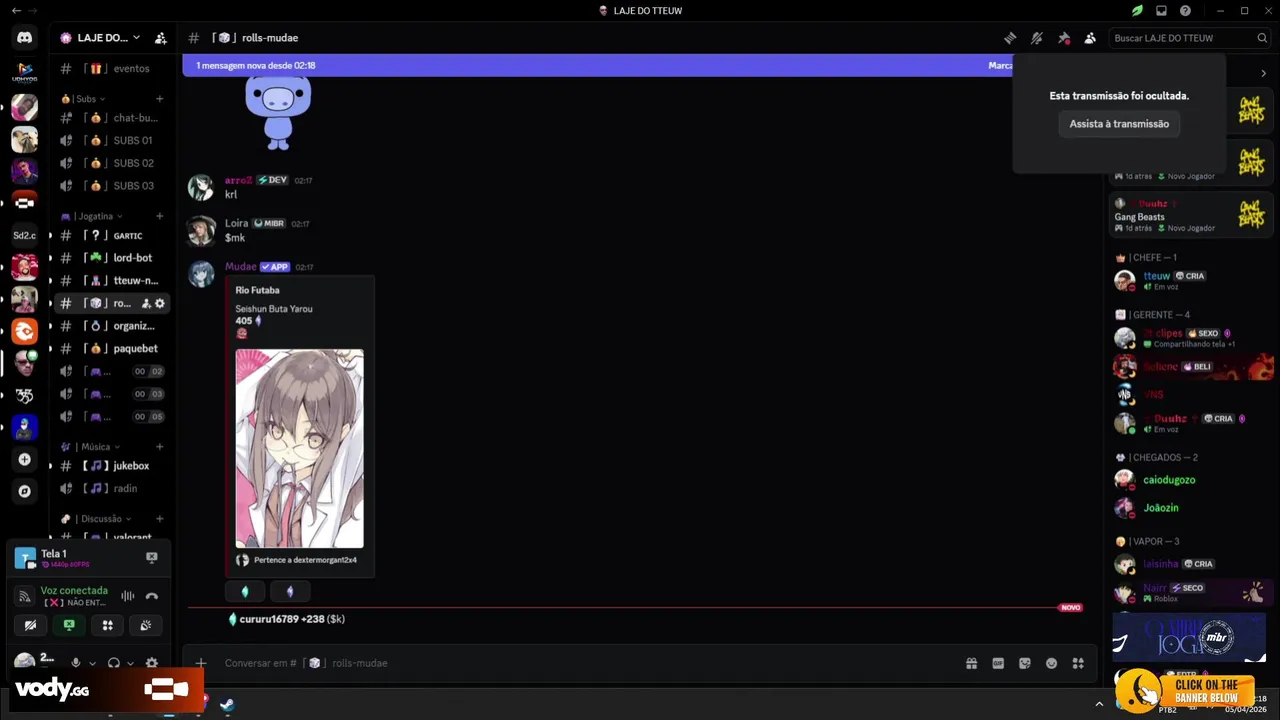
Task: Open GIF picker
Action: click(998, 663)
